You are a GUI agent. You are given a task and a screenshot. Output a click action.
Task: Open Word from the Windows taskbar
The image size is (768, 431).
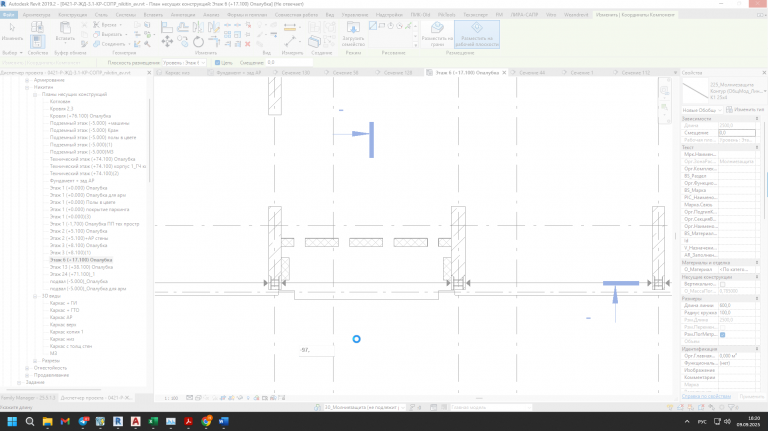pos(223,421)
